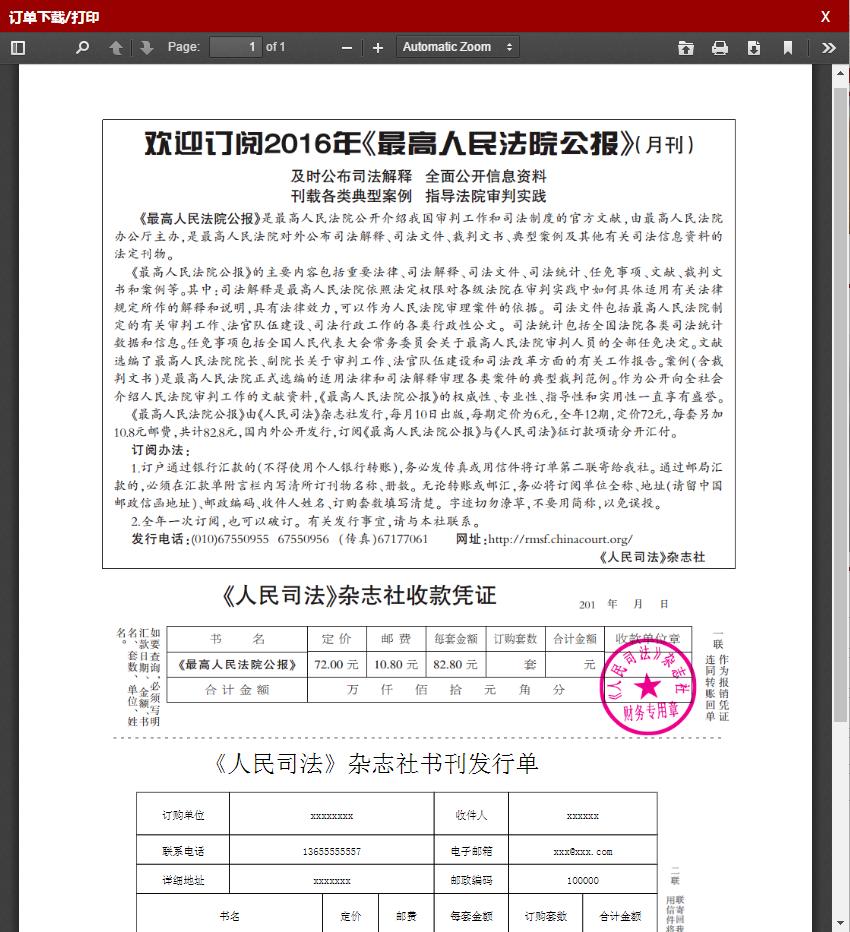Viewport: 850px width, 932px height.
Task: Click the page number input field
Action: click(236, 47)
